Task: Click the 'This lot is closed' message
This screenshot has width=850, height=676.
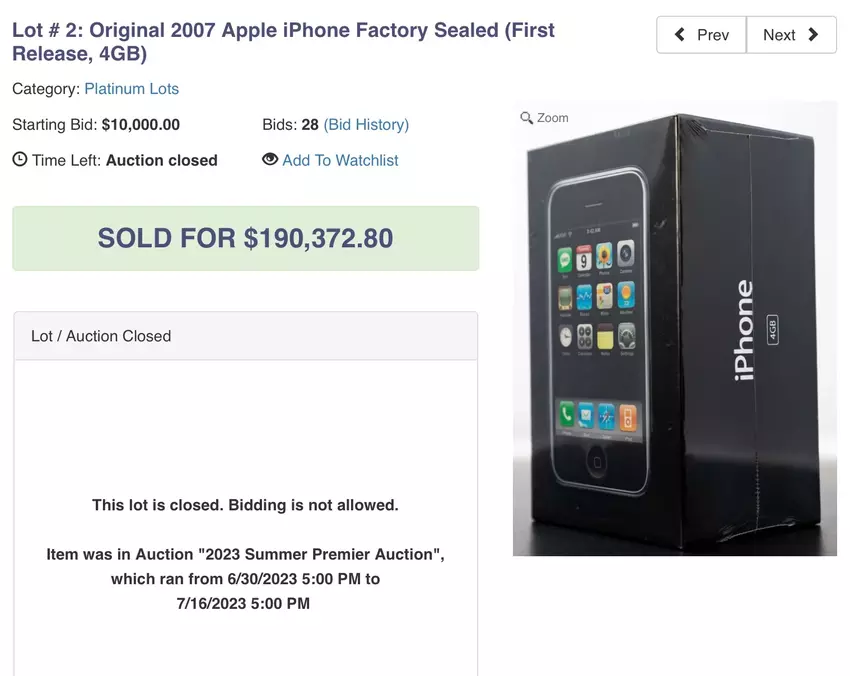Action: pyautogui.click(x=245, y=505)
